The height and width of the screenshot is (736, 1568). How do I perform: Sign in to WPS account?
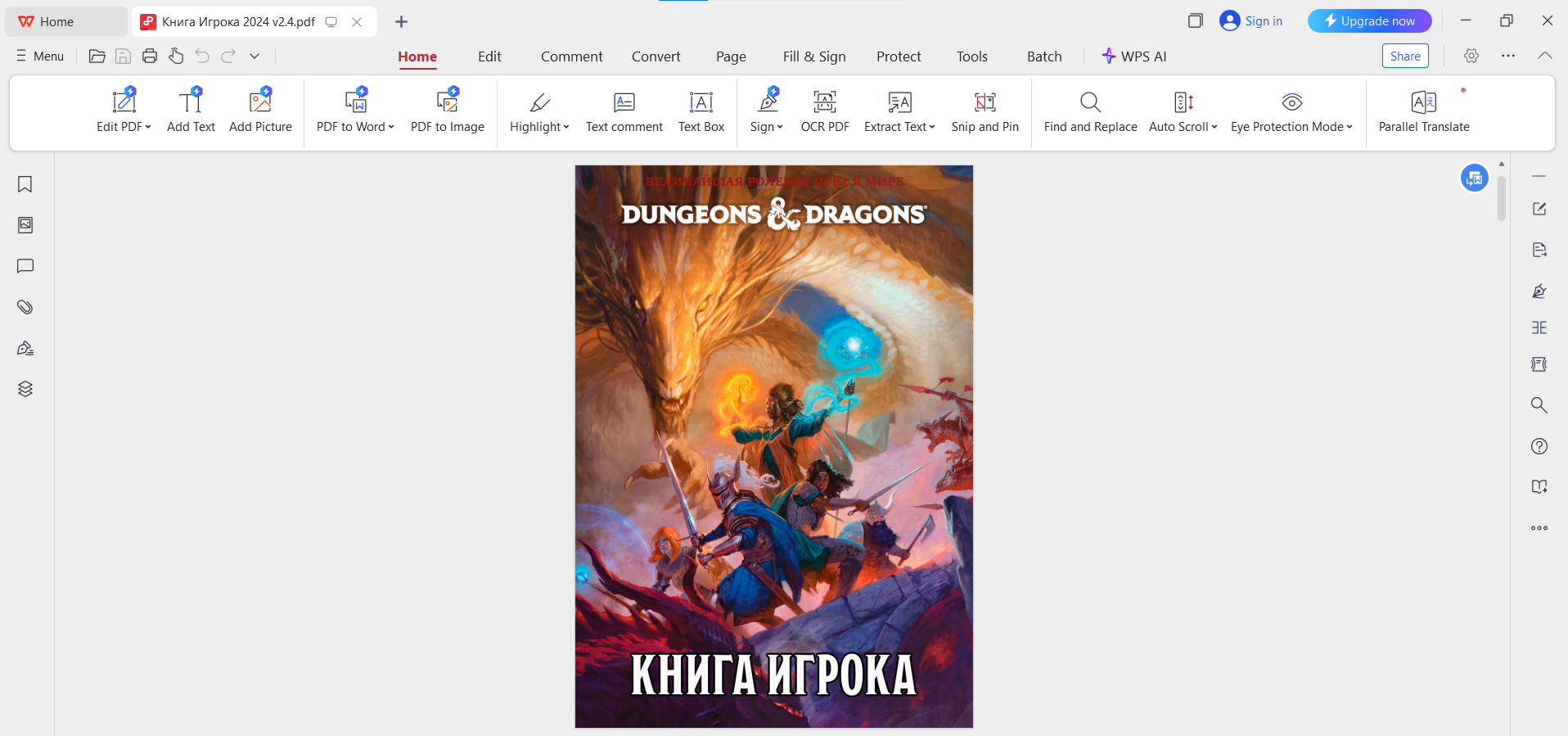pos(1251,21)
